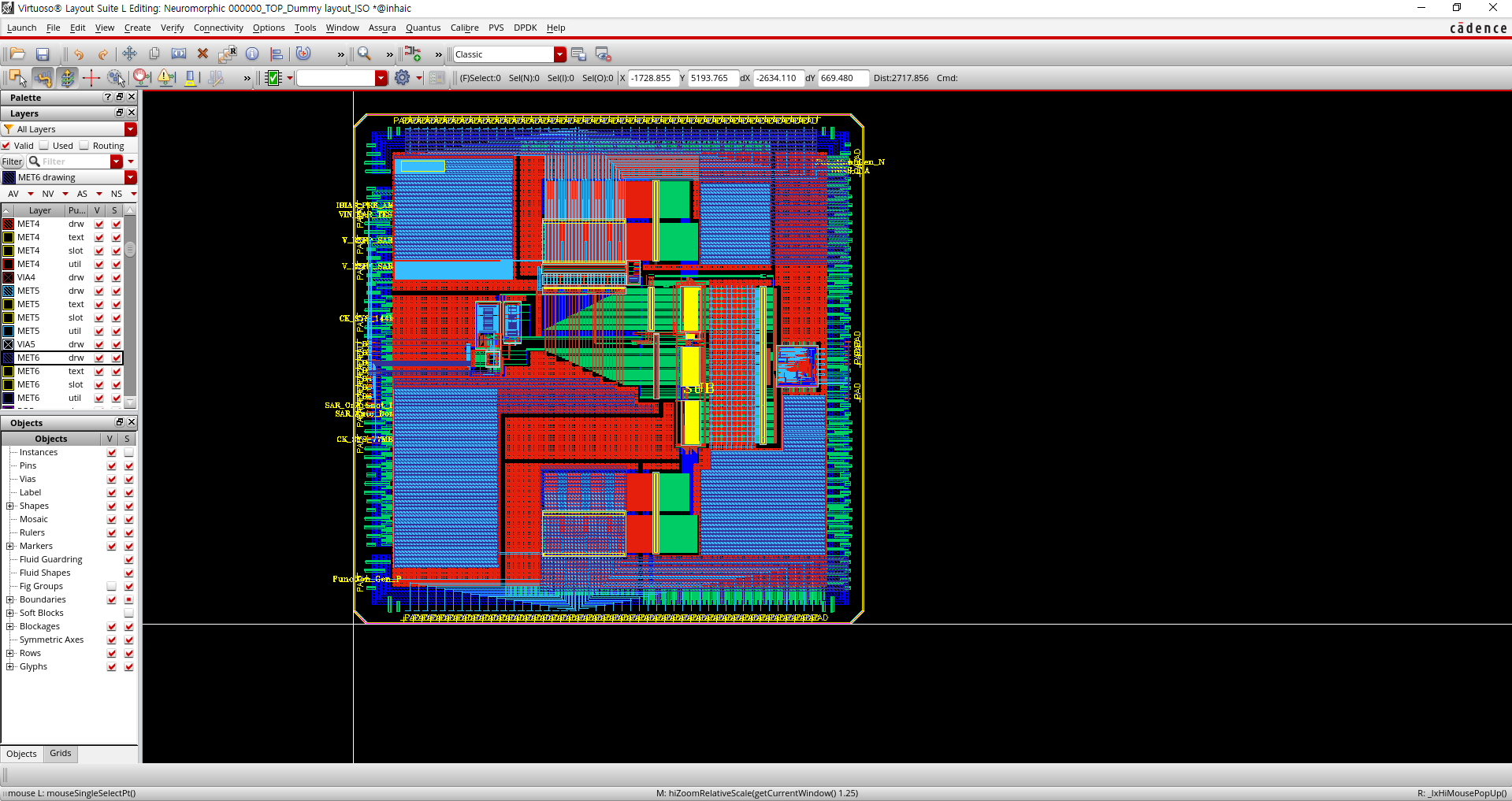Click the MET4 drw red color swatch
This screenshot has width=1512, height=801.
(x=8, y=224)
